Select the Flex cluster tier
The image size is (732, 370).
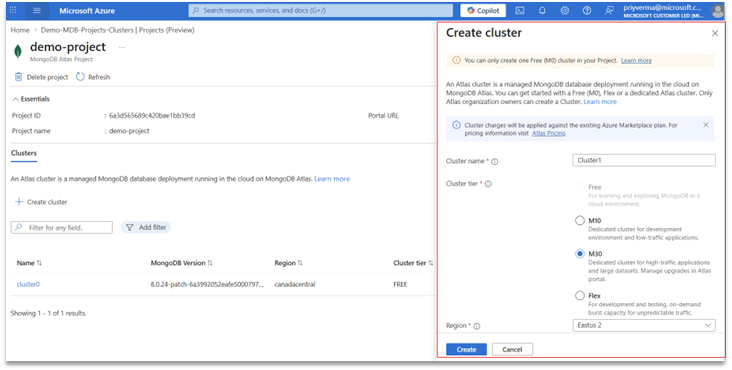[x=579, y=295]
